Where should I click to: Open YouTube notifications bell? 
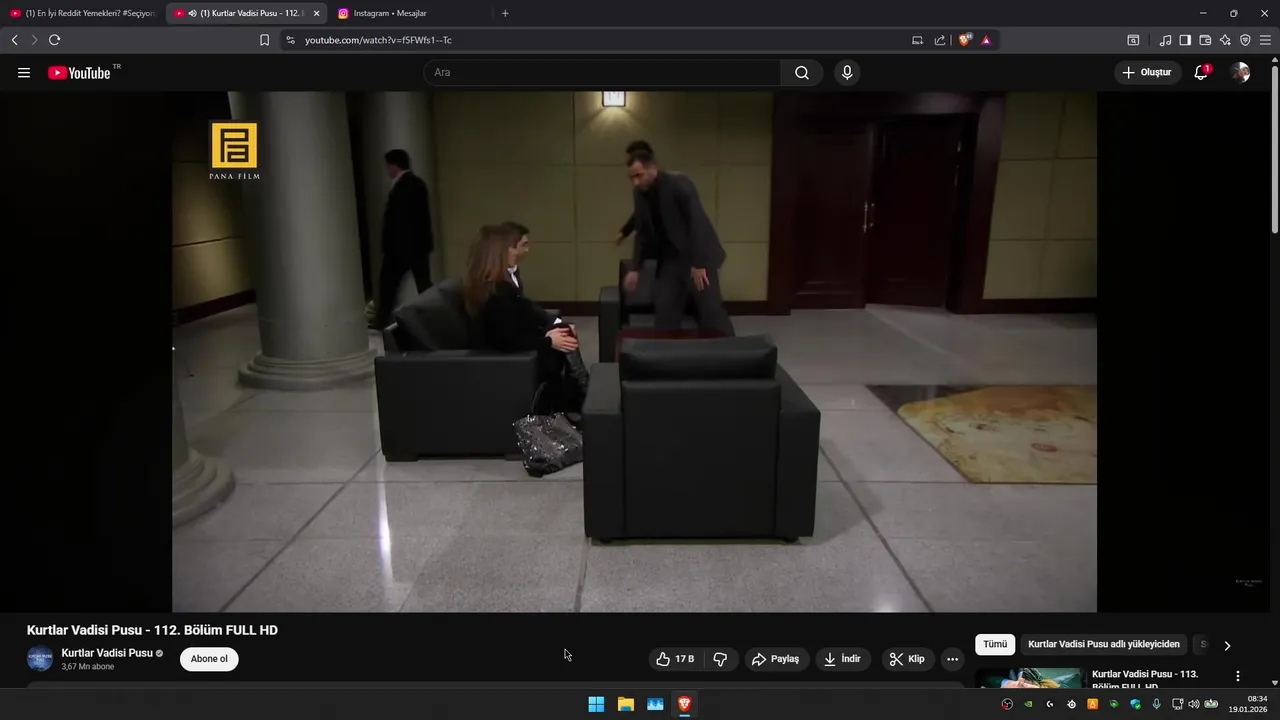point(1201,72)
